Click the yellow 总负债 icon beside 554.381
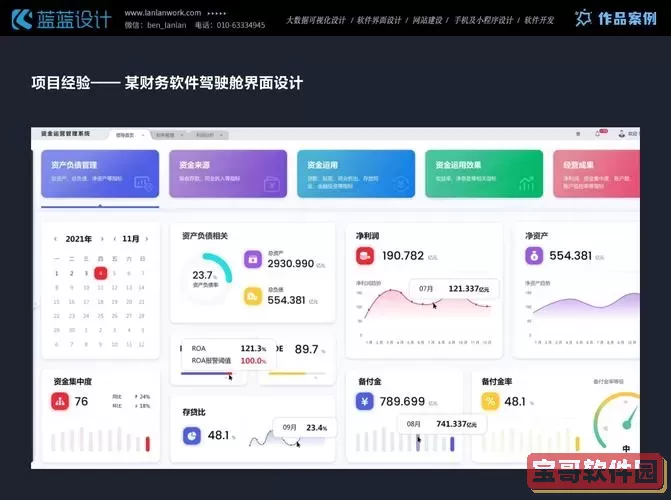Viewport: 671px width, 500px height. coord(253,296)
